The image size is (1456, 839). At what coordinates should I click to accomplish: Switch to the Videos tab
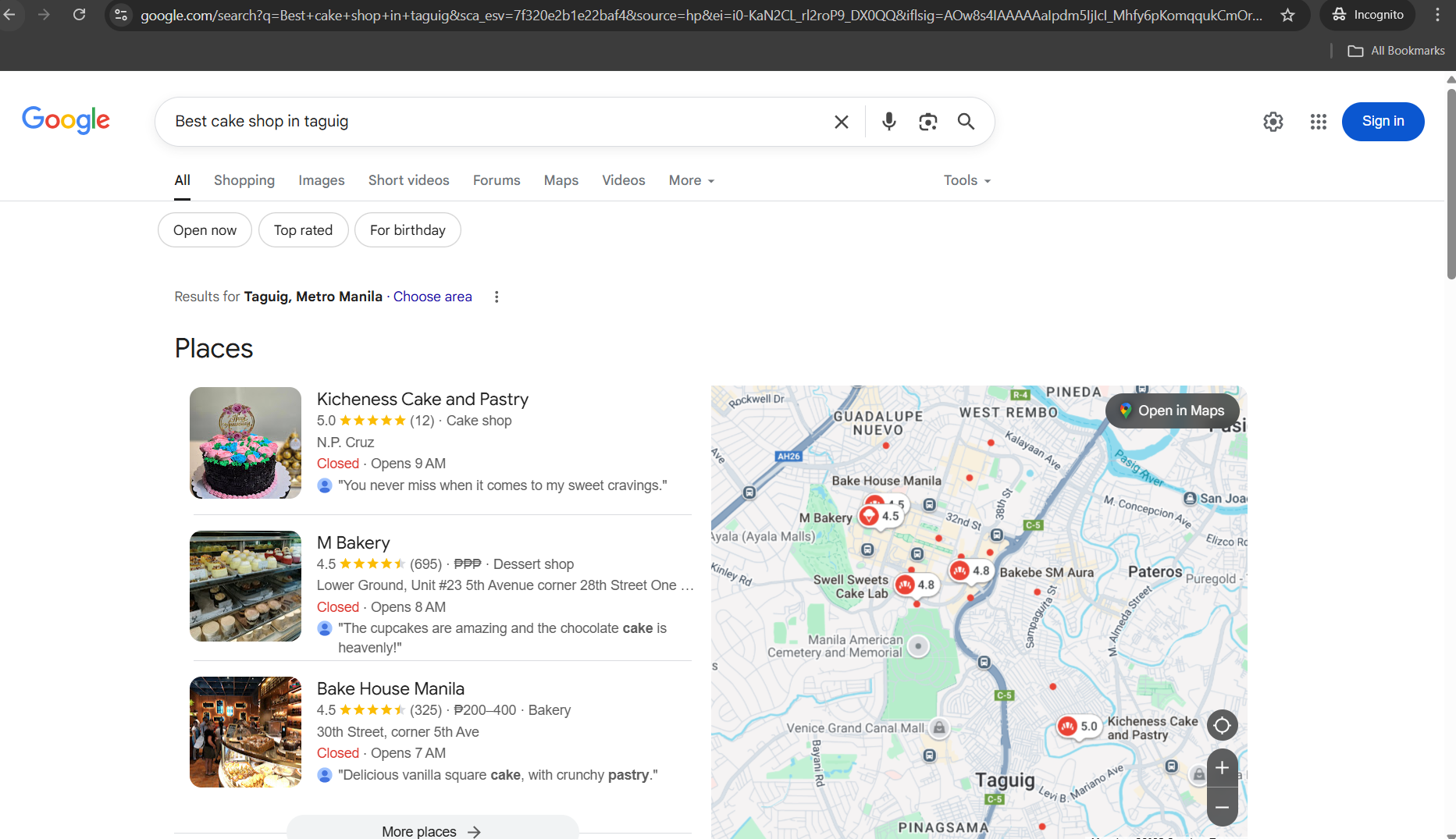[624, 180]
